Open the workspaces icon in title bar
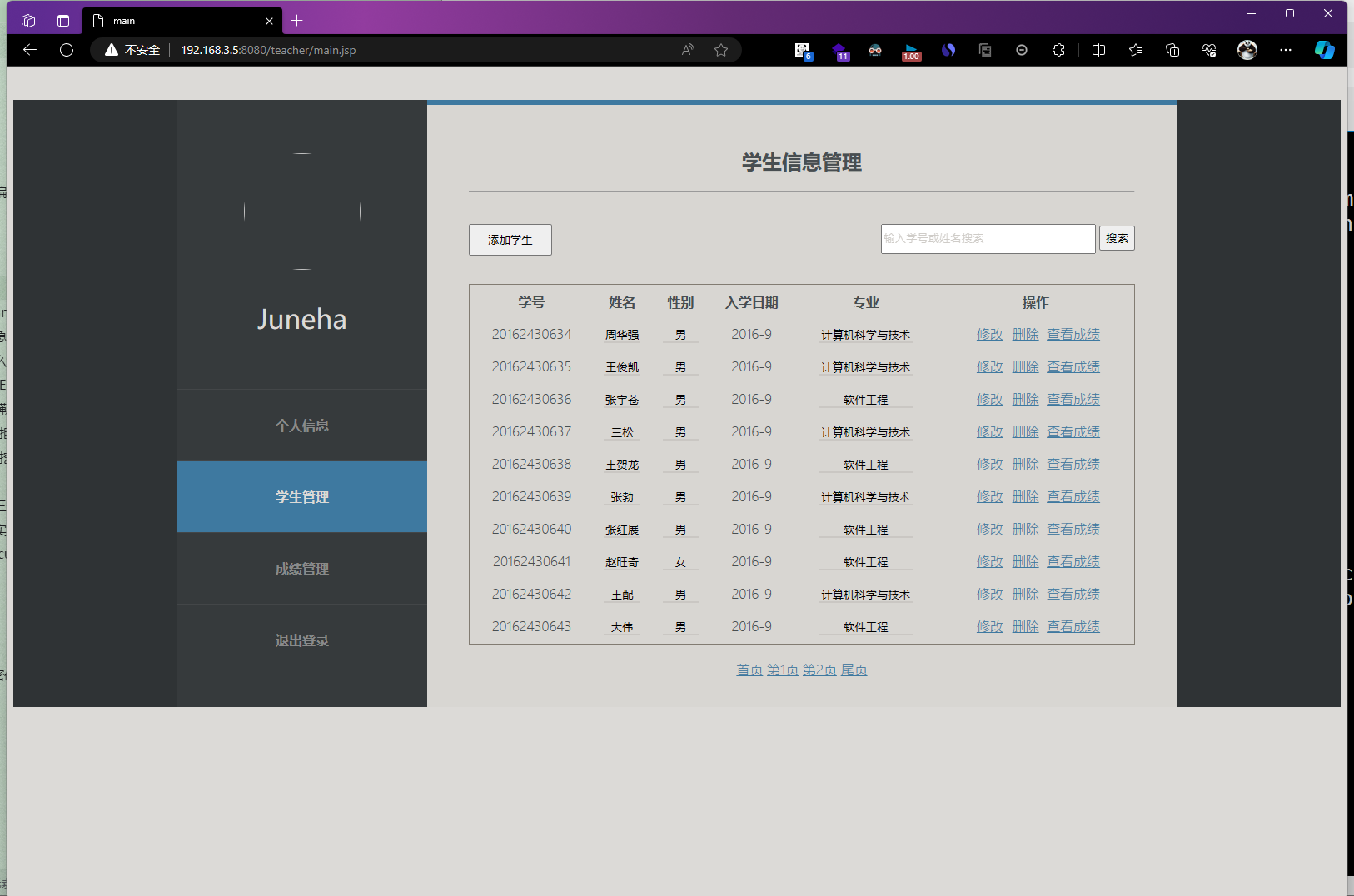Viewport: 1354px width, 896px height. (x=28, y=21)
